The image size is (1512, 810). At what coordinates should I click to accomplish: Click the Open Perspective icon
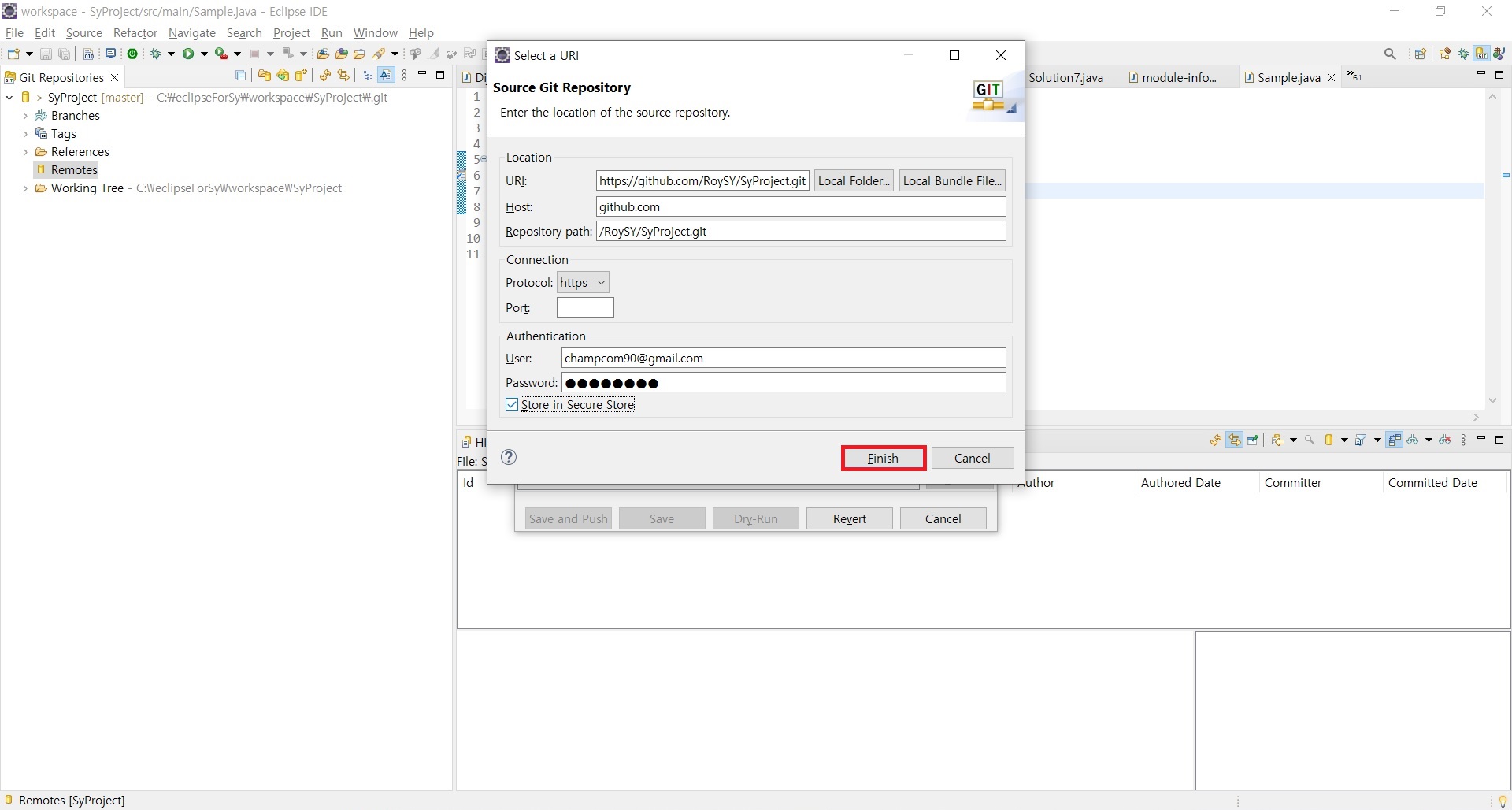point(1421,54)
